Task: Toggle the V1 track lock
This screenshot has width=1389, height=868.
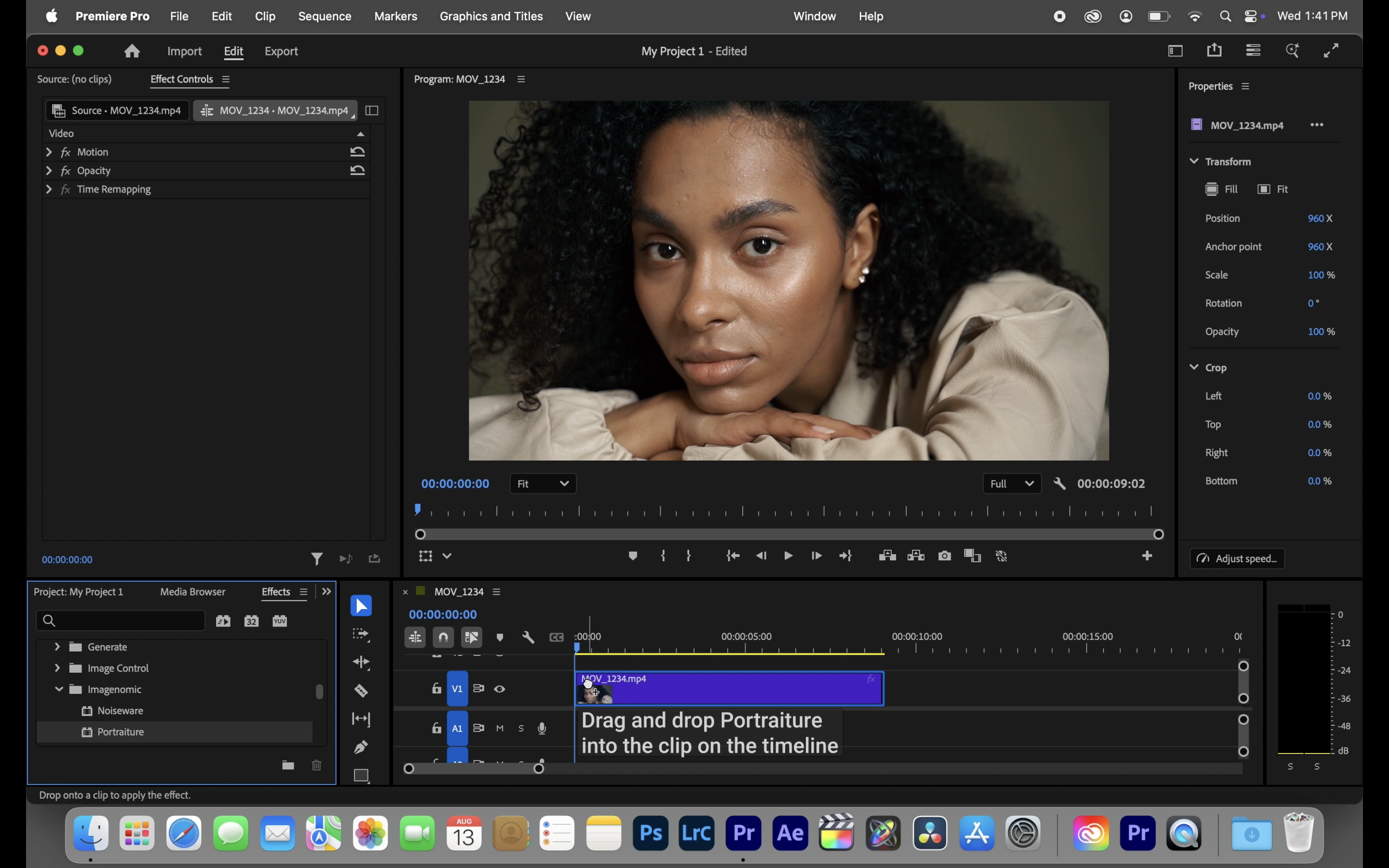Action: pyautogui.click(x=436, y=689)
